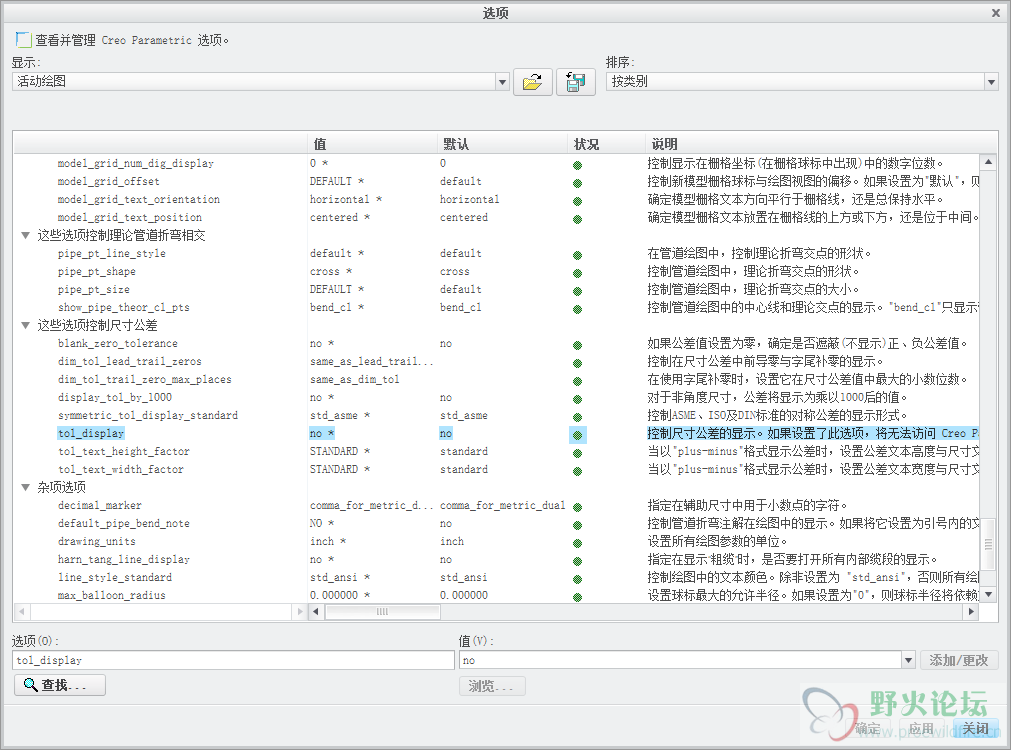Open the display (活动绘图) dropdown
This screenshot has height=750, width=1011.
(x=502, y=82)
